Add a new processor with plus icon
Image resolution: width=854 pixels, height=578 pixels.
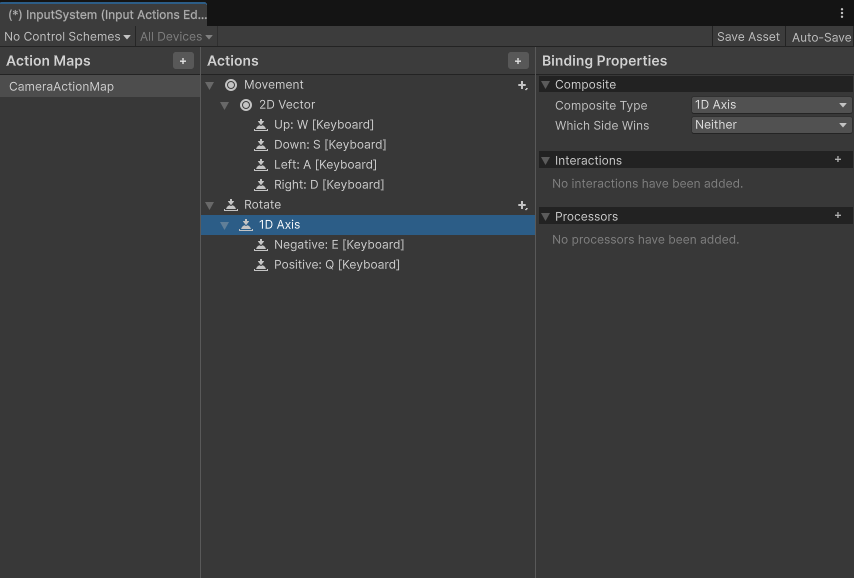838,216
